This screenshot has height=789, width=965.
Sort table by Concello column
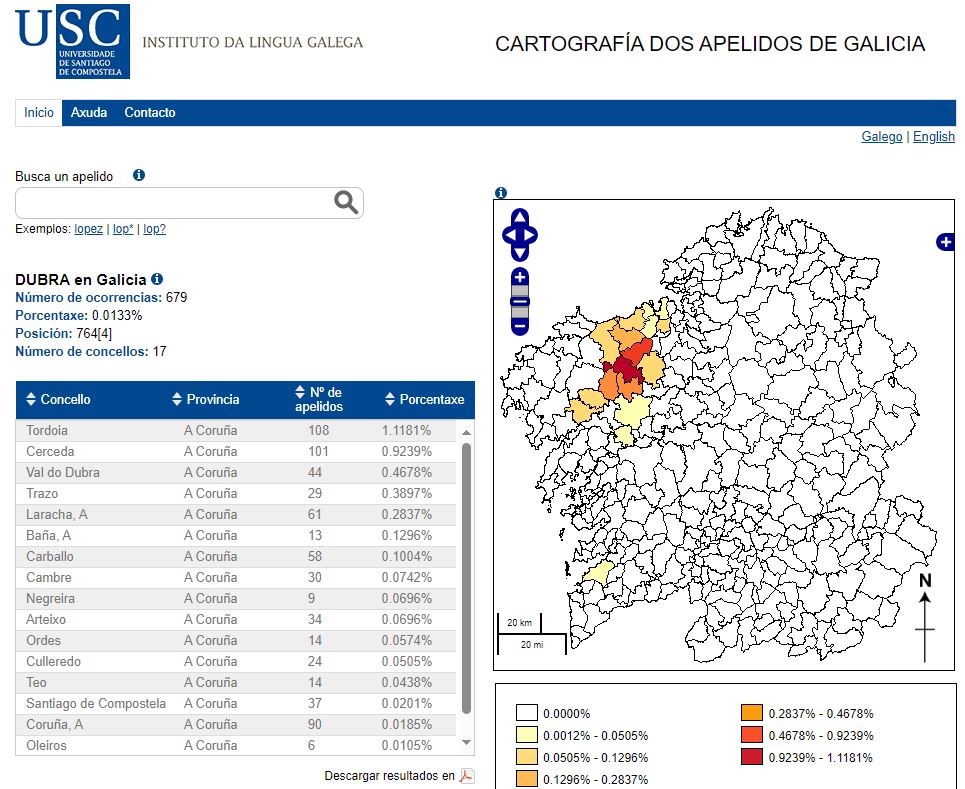[58, 400]
